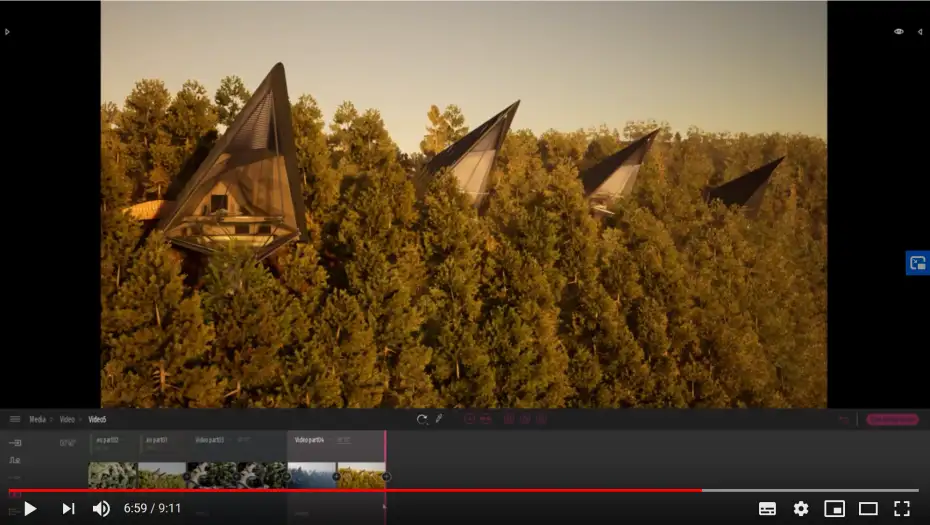
Task: Select the fourth tree branch clip thumbnail
Action: click(262, 476)
